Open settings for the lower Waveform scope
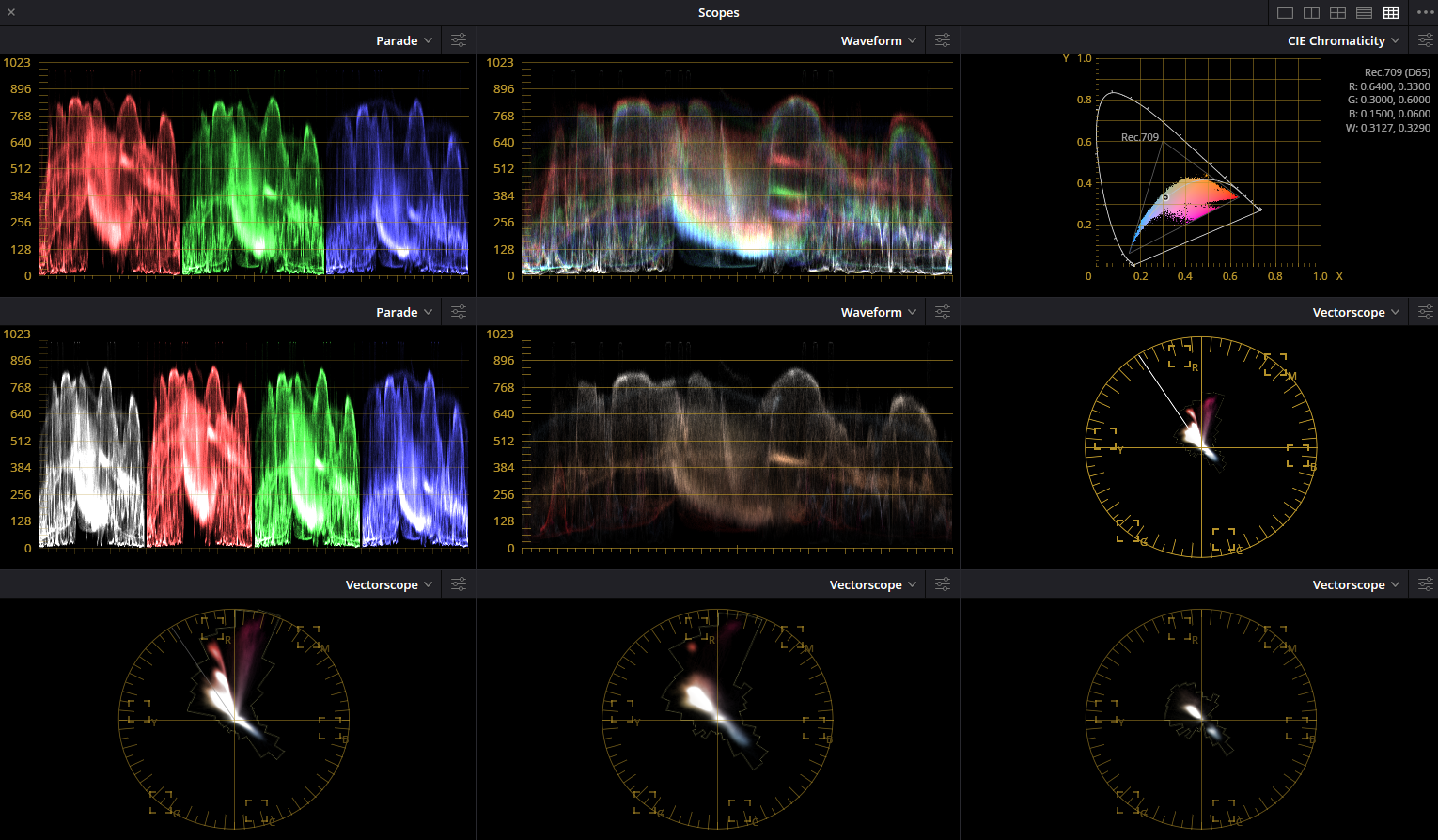Image resolution: width=1438 pixels, height=840 pixels. click(x=942, y=311)
